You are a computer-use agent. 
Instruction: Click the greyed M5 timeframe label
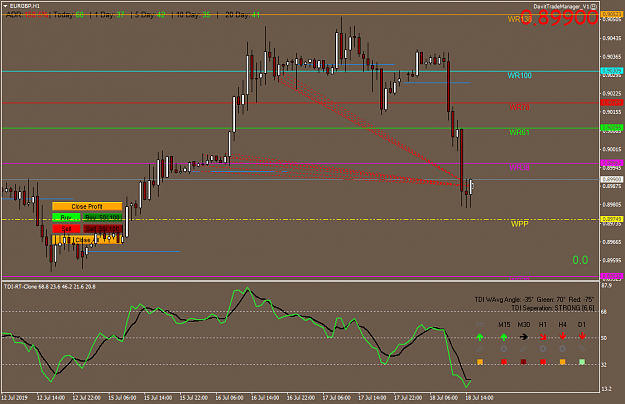click(x=480, y=325)
